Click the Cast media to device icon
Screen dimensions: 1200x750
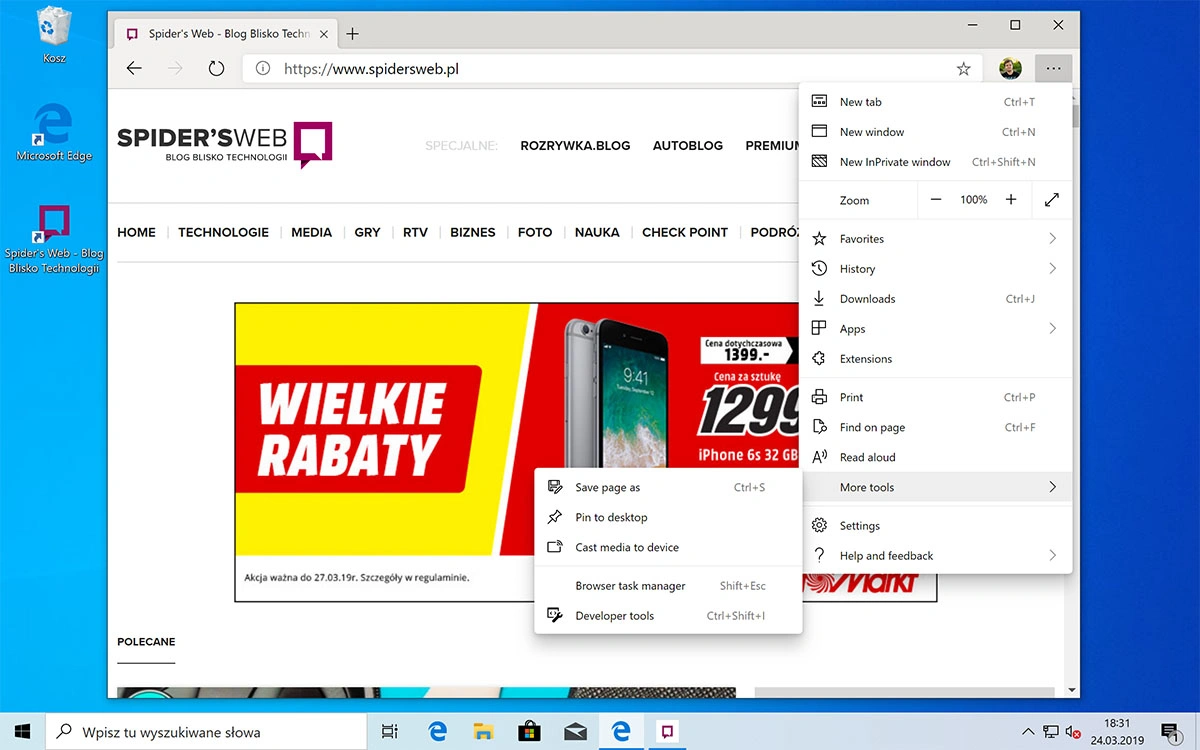click(x=555, y=547)
